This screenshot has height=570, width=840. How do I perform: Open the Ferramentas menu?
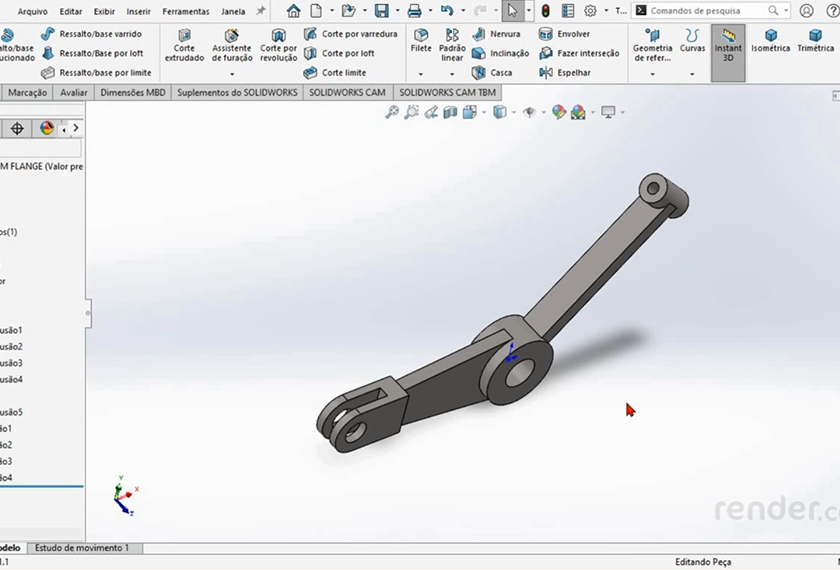click(x=186, y=11)
